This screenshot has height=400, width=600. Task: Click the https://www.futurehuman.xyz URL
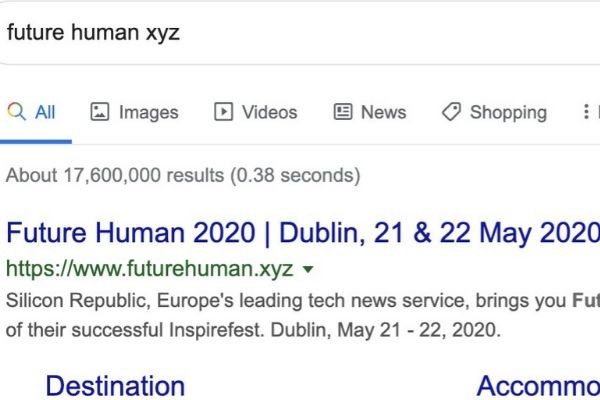click(x=150, y=270)
